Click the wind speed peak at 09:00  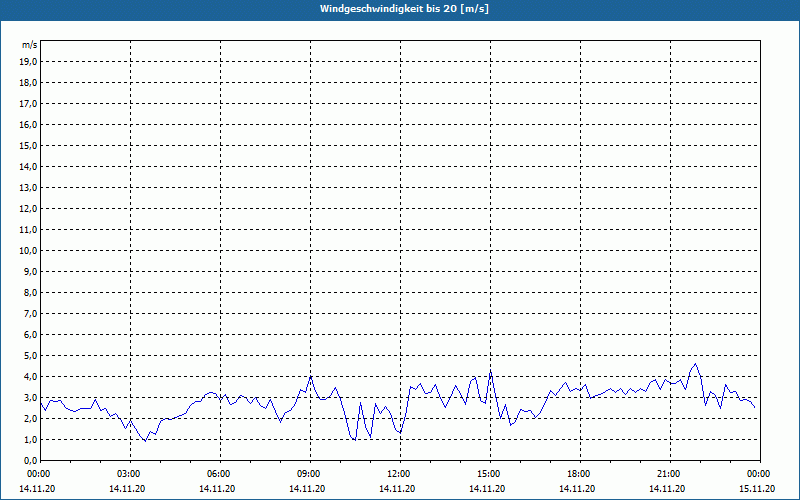pyautogui.click(x=311, y=377)
